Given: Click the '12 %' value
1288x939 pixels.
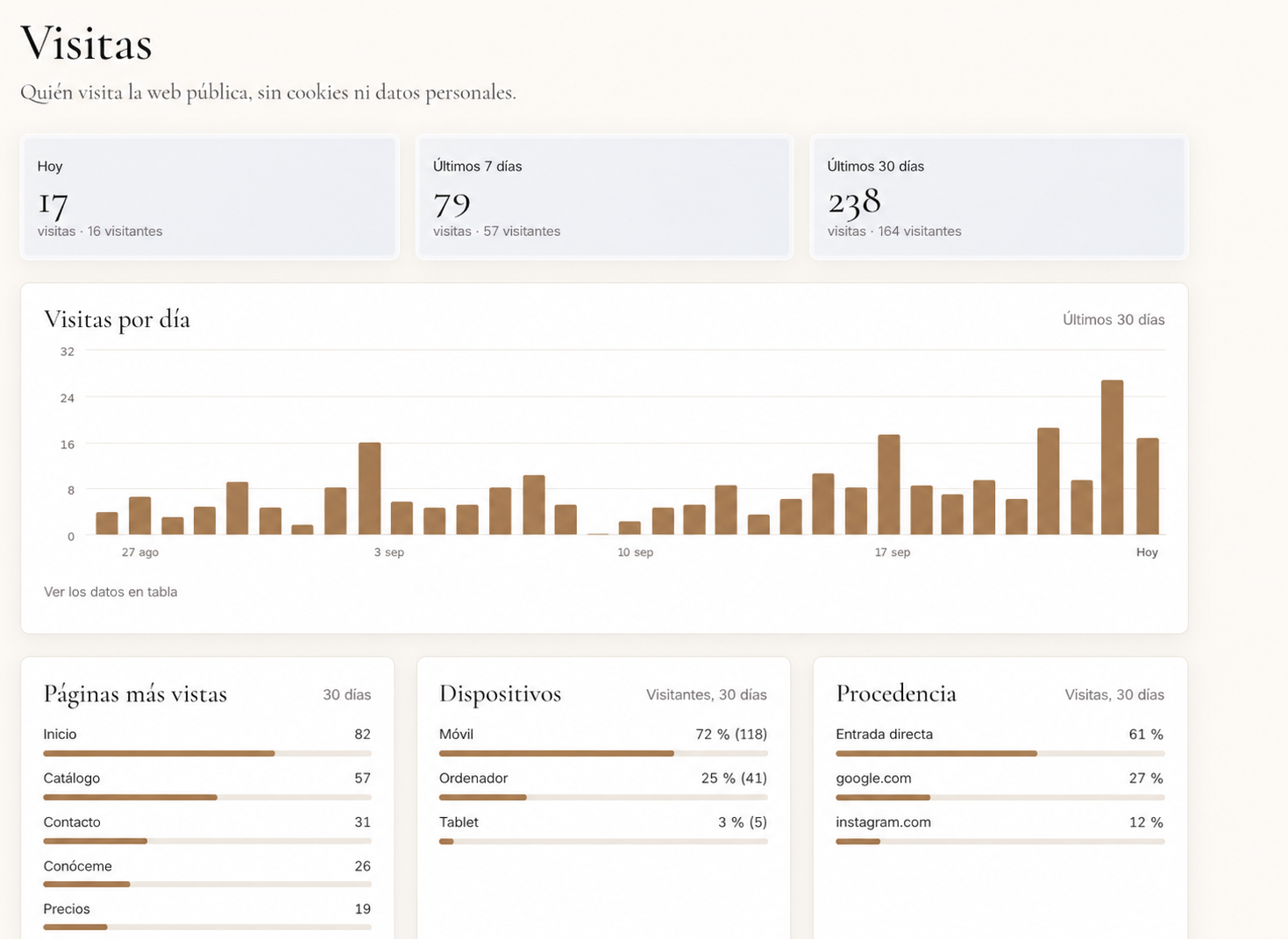Looking at the screenshot, I should 1146,822.
